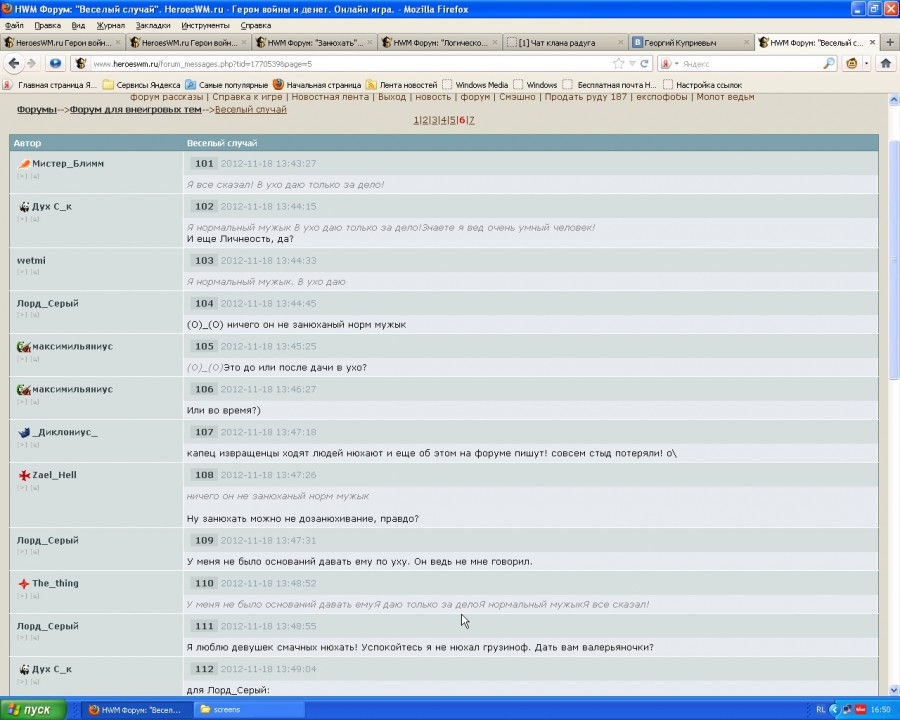Image resolution: width=900 pixels, height=720 pixels.
Task: Open the Инструменты menu
Action: pyautogui.click(x=206, y=25)
